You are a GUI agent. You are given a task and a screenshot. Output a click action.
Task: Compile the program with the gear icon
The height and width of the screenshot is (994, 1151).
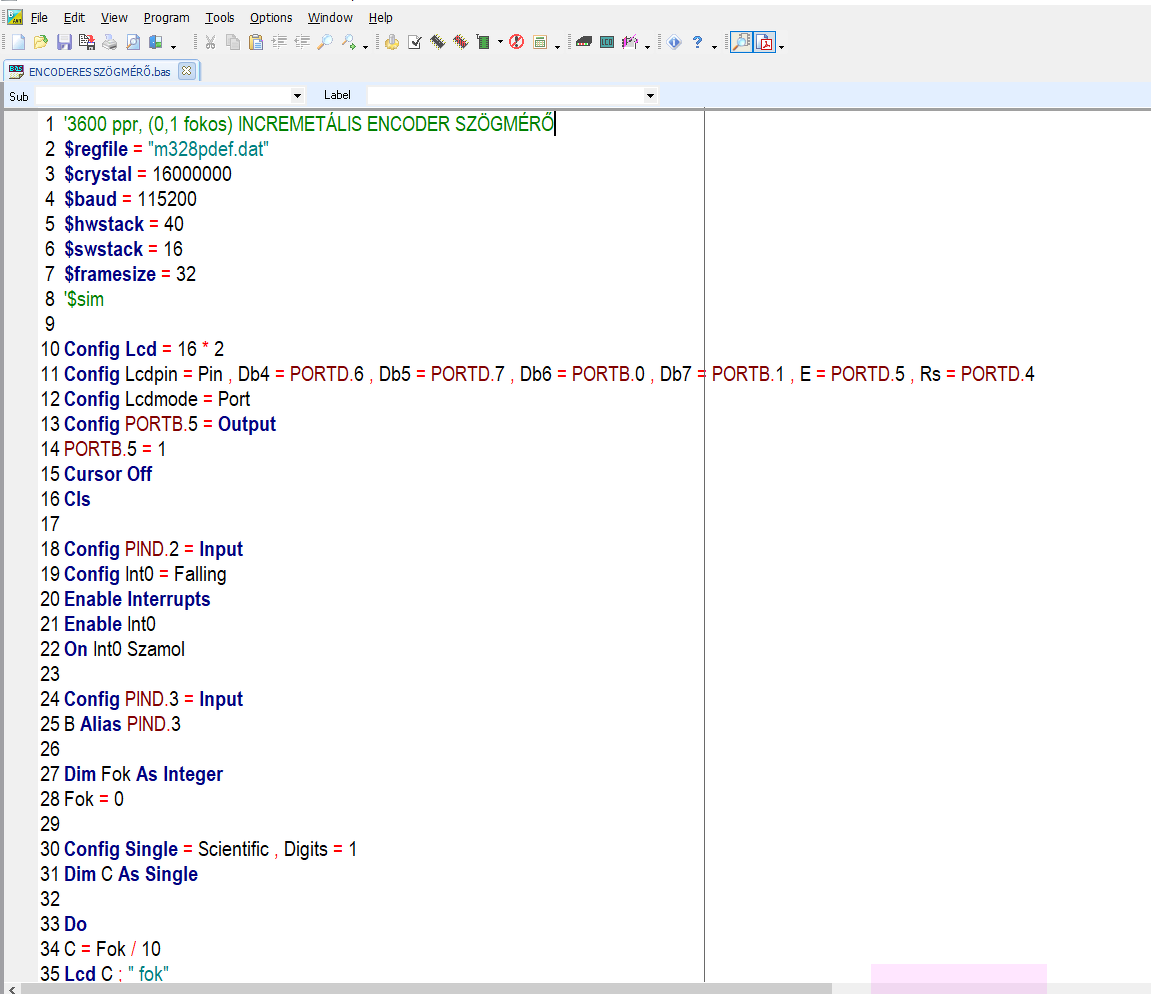tap(392, 43)
